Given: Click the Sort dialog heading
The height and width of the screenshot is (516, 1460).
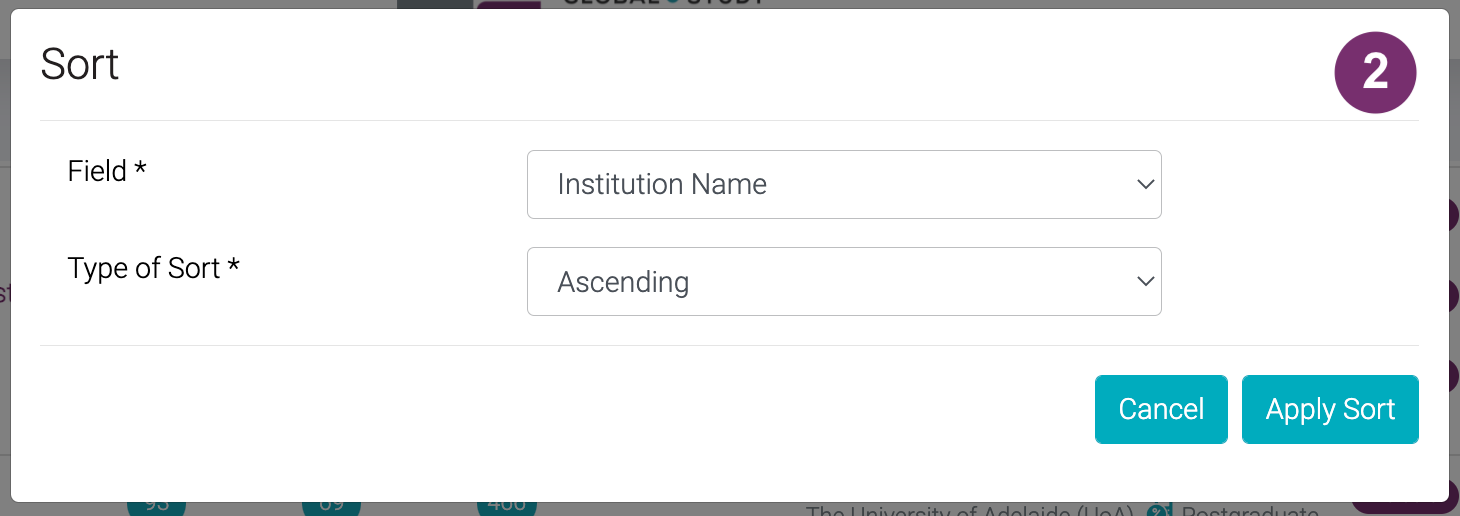Looking at the screenshot, I should [x=80, y=65].
